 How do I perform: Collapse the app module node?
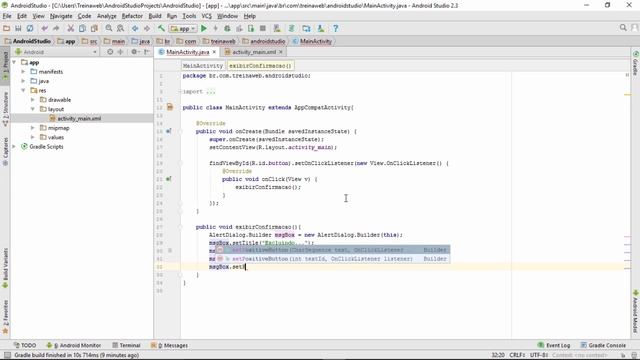[x=14, y=62]
